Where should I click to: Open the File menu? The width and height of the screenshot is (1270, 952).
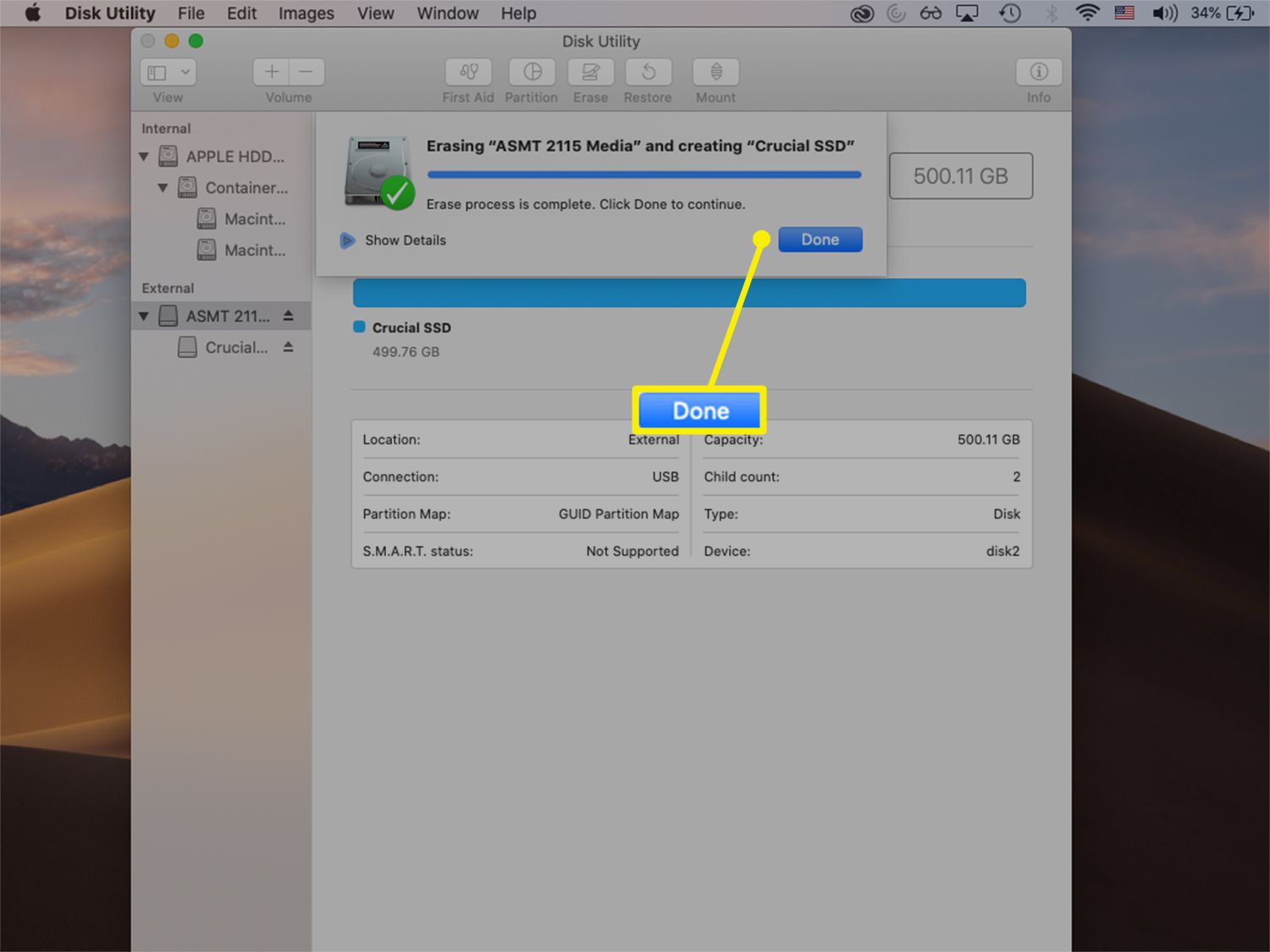tap(190, 14)
